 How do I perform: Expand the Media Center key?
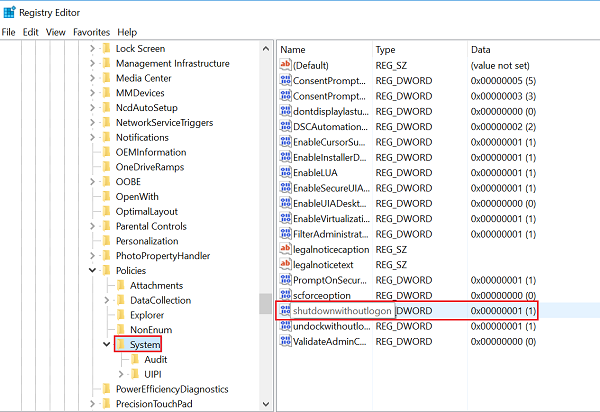point(92,78)
